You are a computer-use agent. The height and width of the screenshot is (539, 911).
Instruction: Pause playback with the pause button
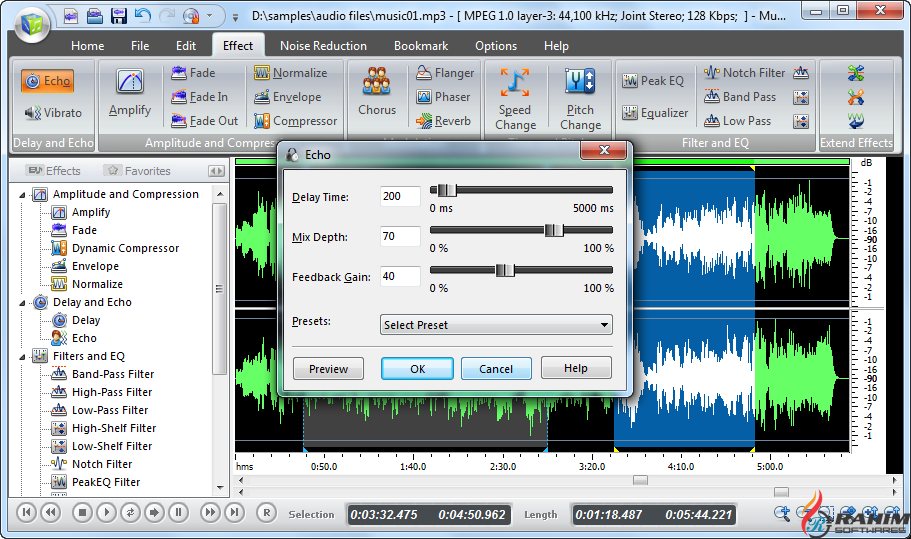point(178,513)
